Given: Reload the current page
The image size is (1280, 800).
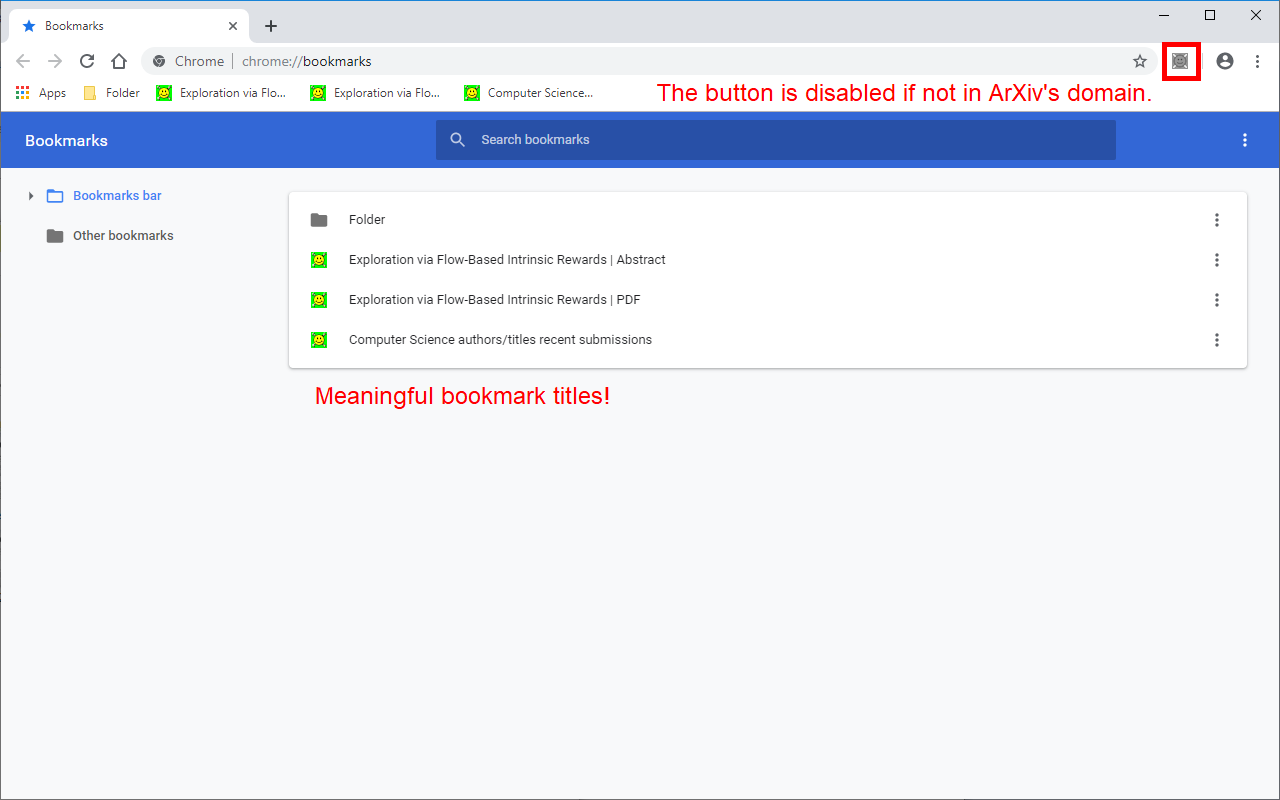Looking at the screenshot, I should 87,61.
